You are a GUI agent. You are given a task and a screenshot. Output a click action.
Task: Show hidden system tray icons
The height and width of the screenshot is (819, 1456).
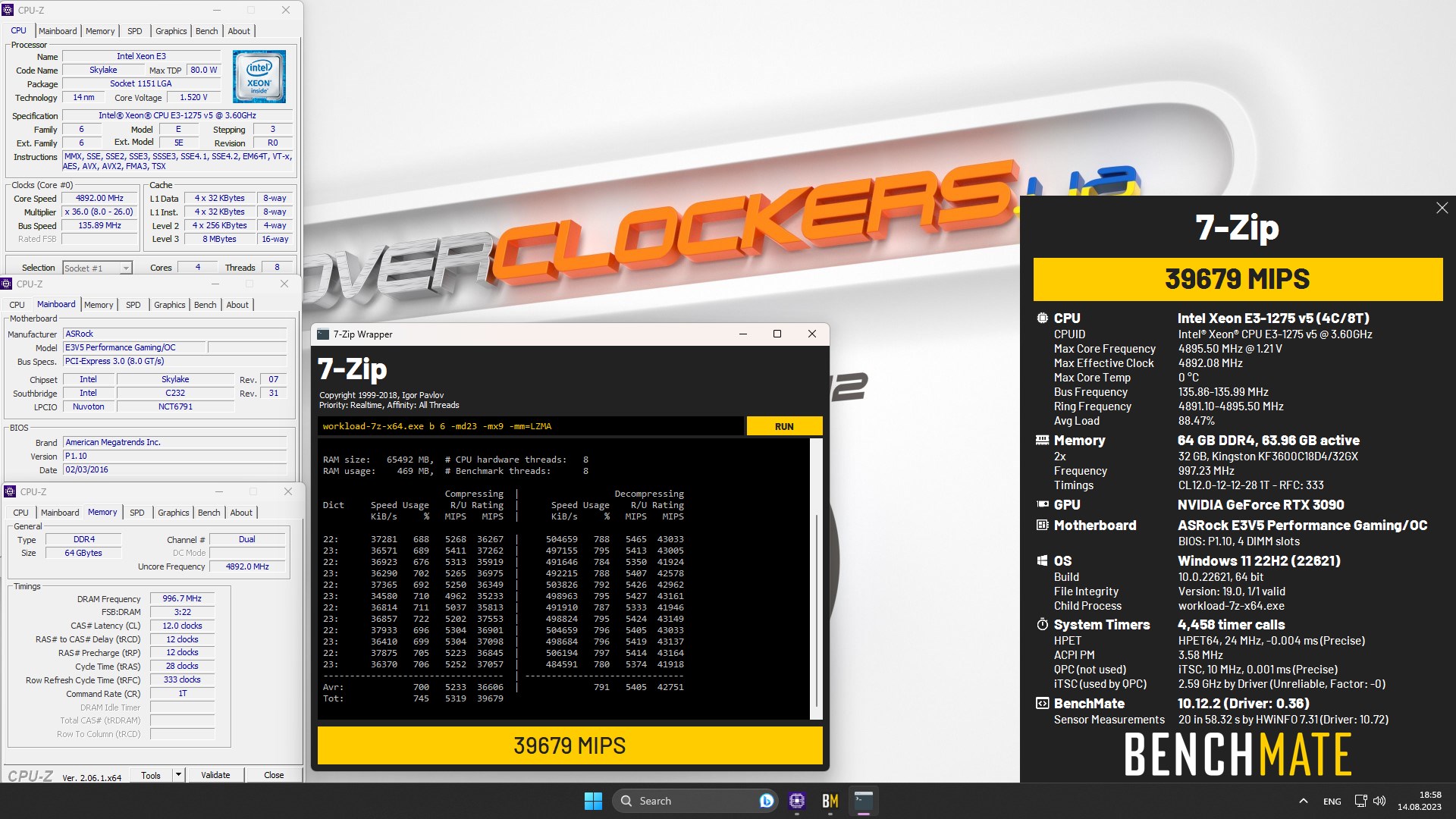coord(1303,801)
